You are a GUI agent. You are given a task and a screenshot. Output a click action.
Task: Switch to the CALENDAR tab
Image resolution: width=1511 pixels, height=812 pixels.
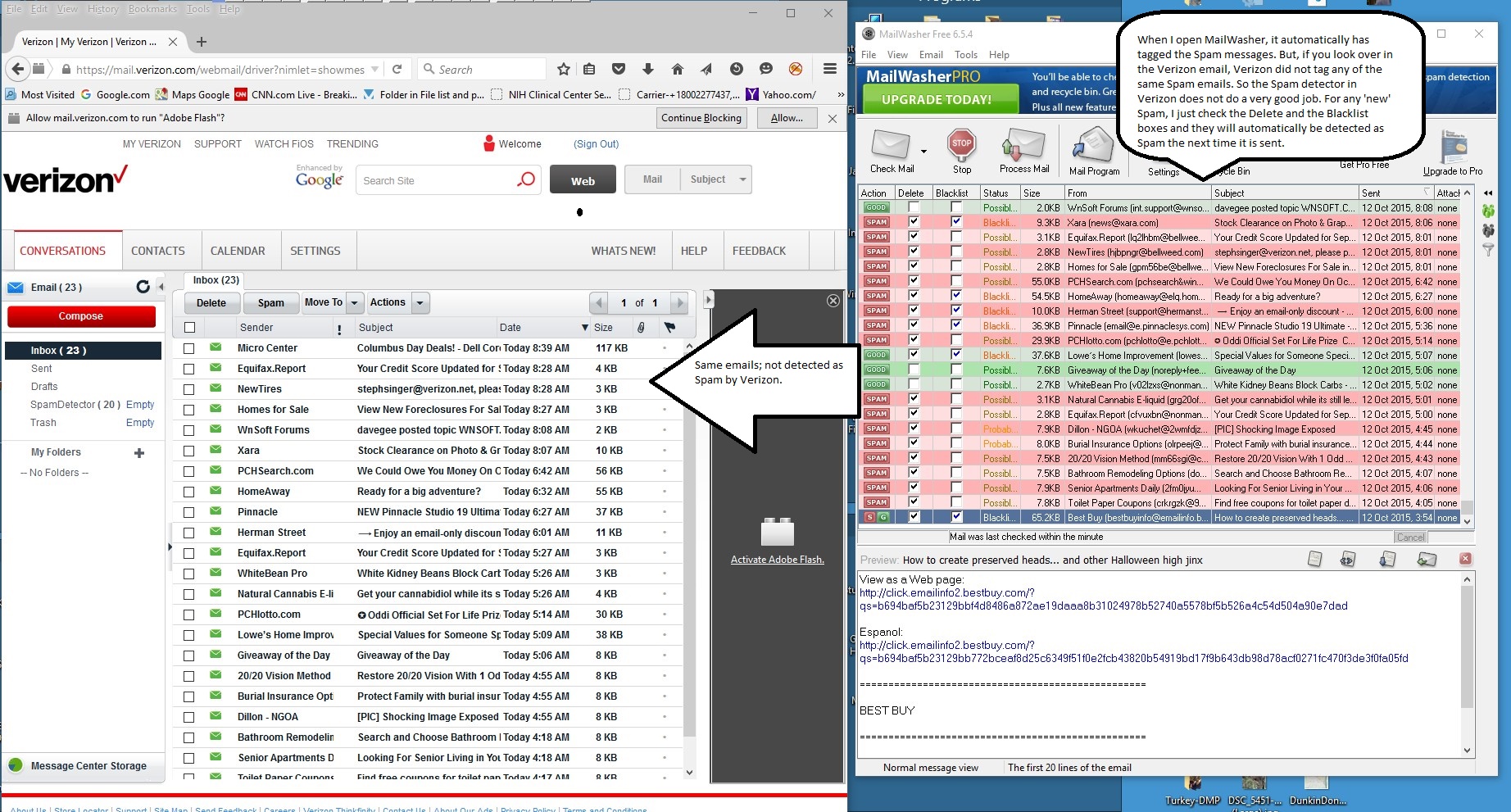pos(238,251)
